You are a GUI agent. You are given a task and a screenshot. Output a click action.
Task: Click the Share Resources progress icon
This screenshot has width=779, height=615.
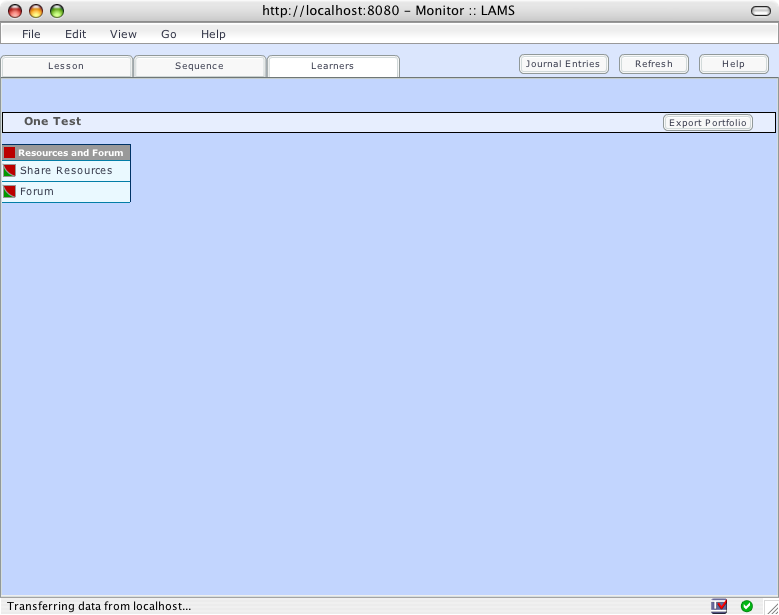point(10,171)
